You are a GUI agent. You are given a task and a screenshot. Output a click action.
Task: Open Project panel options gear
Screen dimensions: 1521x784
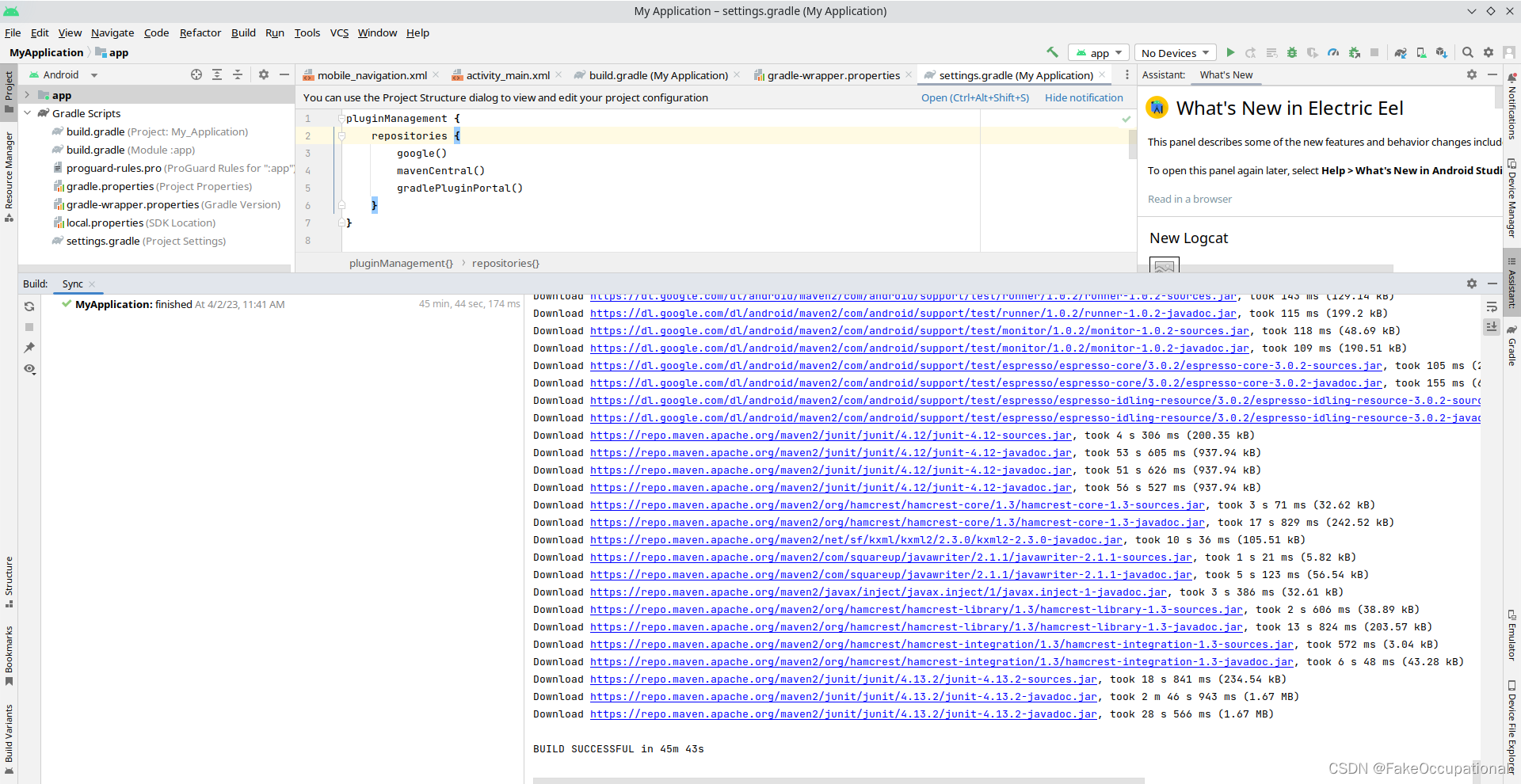point(264,74)
